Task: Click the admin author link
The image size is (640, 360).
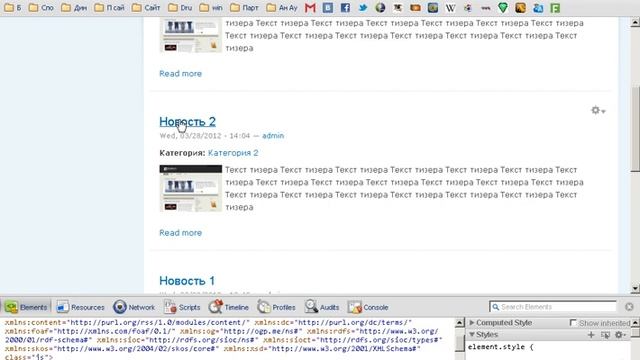Action: 273,136
